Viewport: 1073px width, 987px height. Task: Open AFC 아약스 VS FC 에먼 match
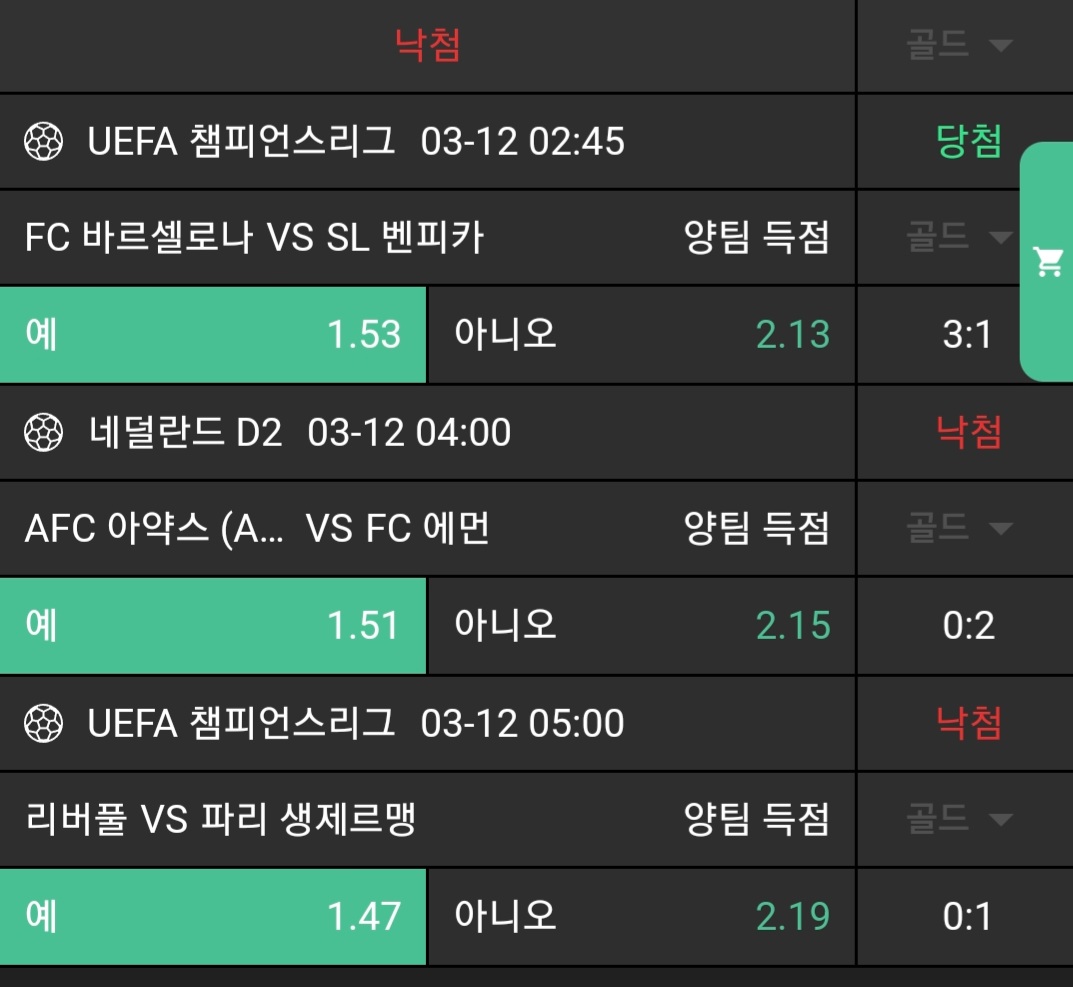(x=257, y=528)
